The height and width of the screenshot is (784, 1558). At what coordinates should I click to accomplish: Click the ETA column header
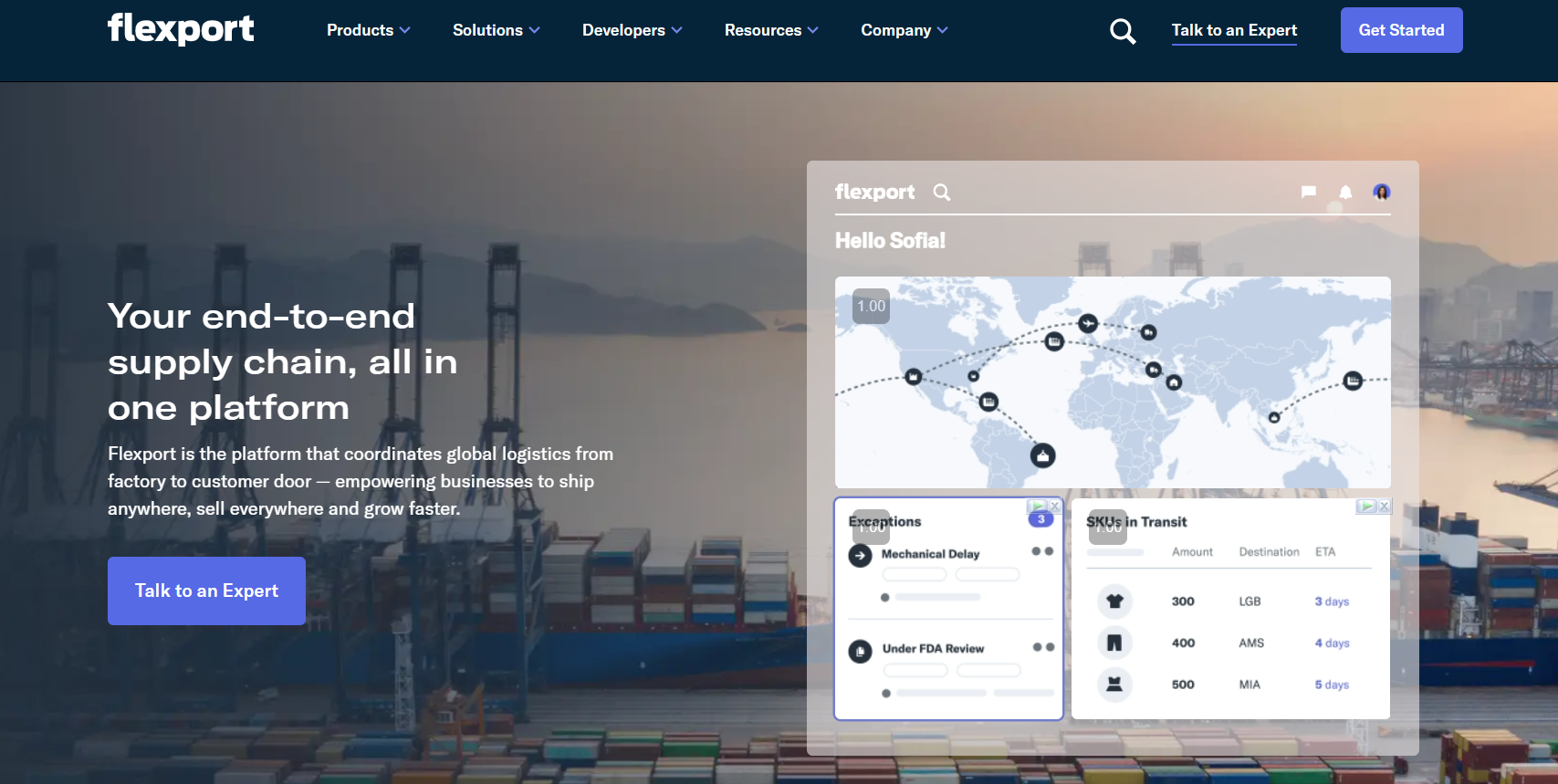pos(1325,552)
